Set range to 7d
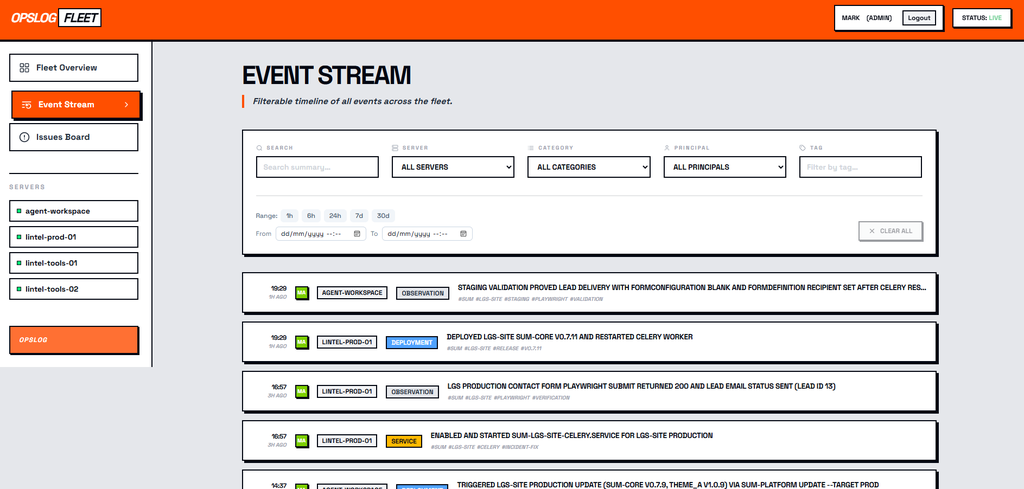The width and height of the screenshot is (1024, 489). tap(359, 216)
